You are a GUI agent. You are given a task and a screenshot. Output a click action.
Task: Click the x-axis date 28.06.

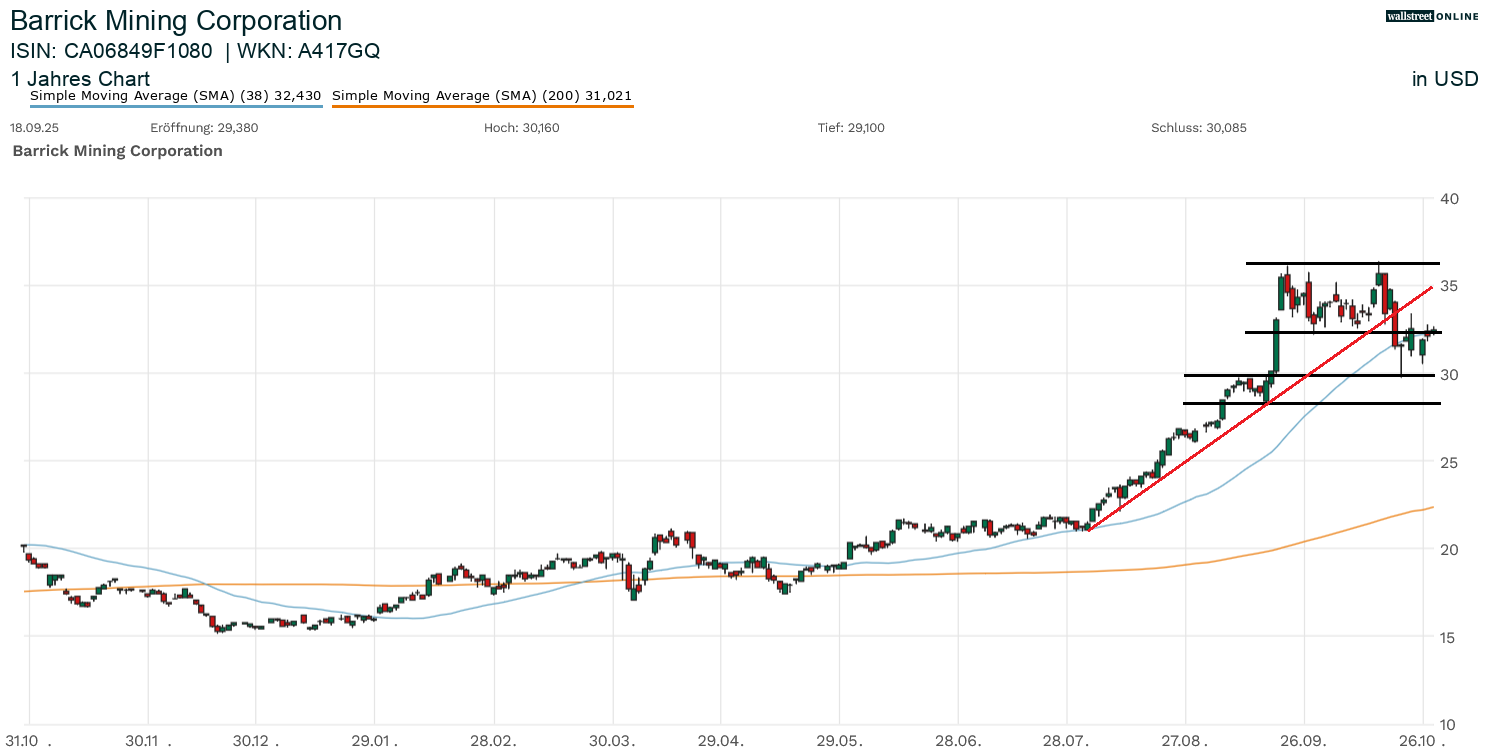coord(958,741)
